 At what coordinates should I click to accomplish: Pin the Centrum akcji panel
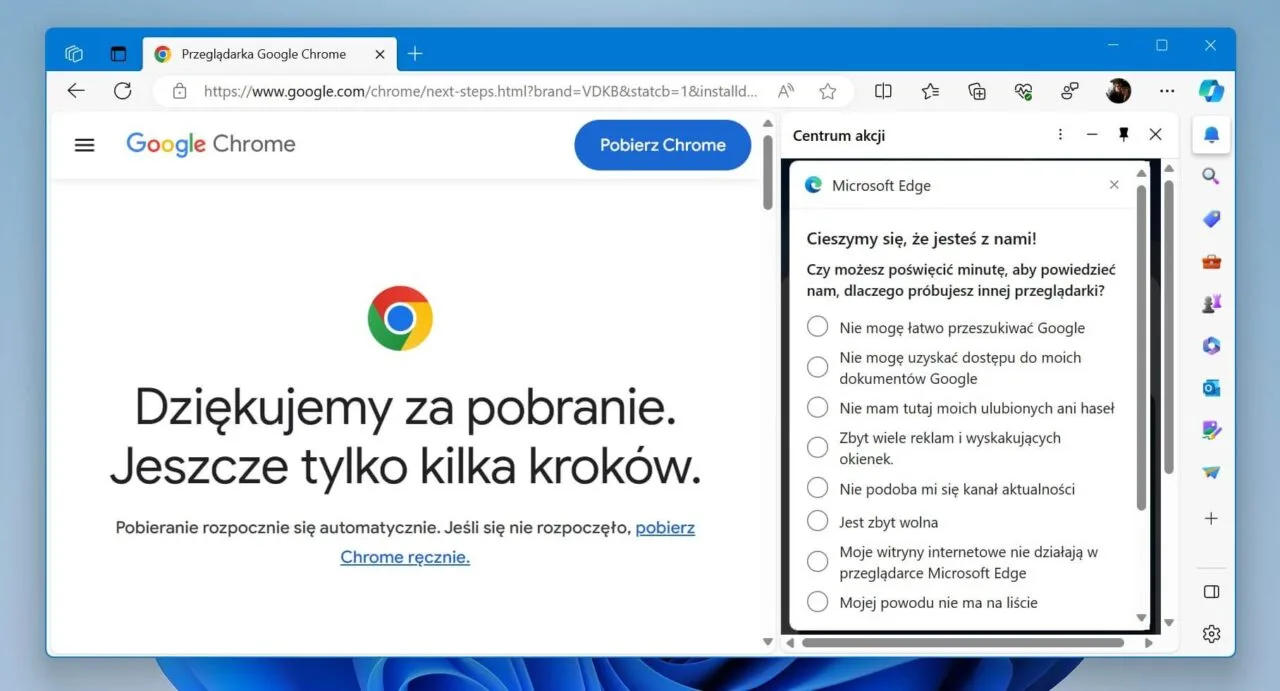click(x=1123, y=135)
